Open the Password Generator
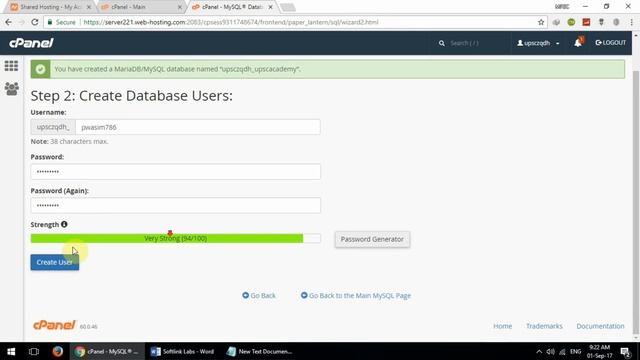The width and height of the screenshot is (640, 360). point(372,239)
